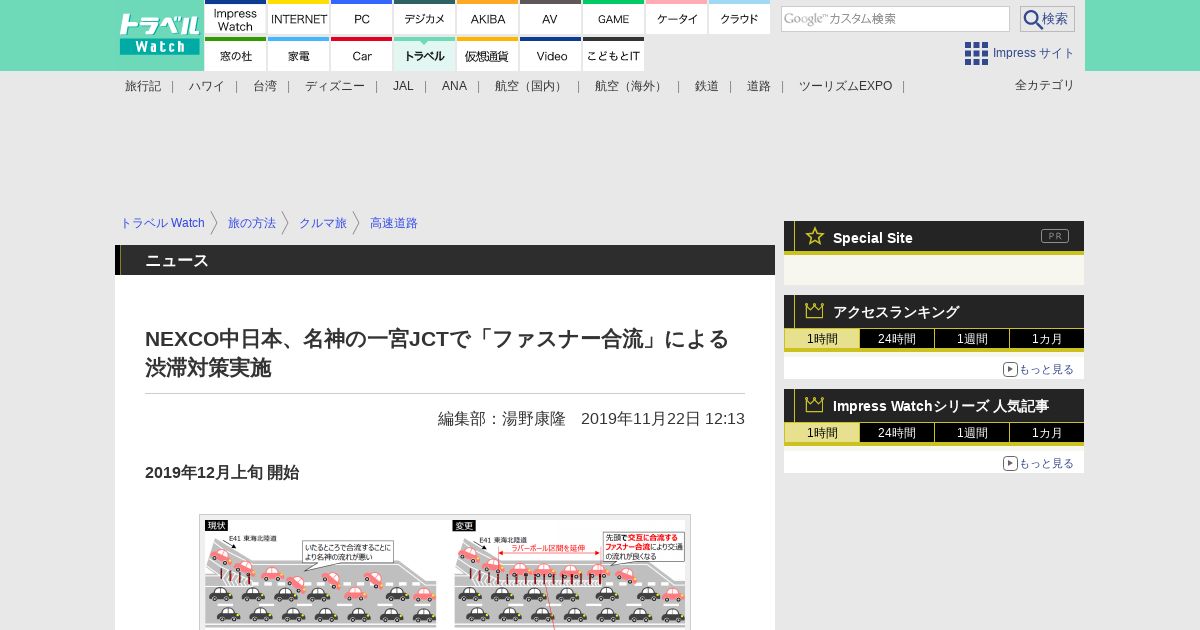
Task: Go to クルマ旅 breadcrumb
Action: (x=323, y=223)
